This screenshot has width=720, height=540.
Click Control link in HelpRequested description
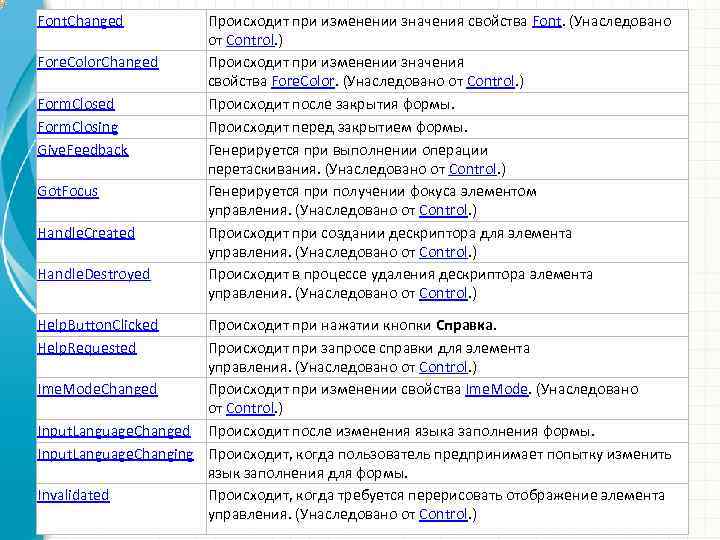click(x=444, y=367)
